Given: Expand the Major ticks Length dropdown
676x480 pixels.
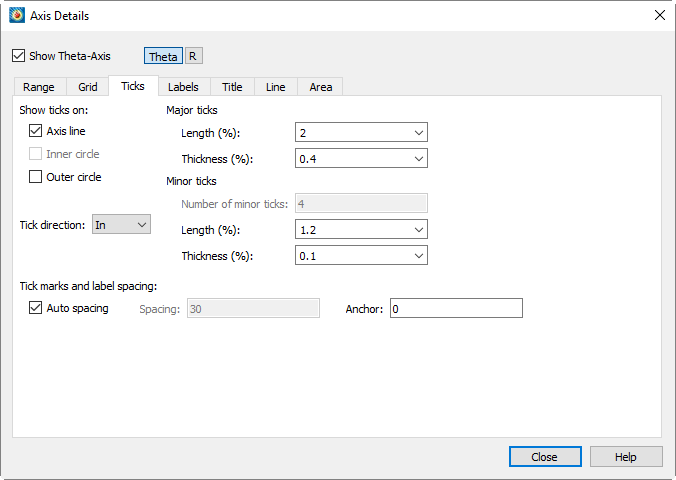Looking at the screenshot, I should (361, 132).
